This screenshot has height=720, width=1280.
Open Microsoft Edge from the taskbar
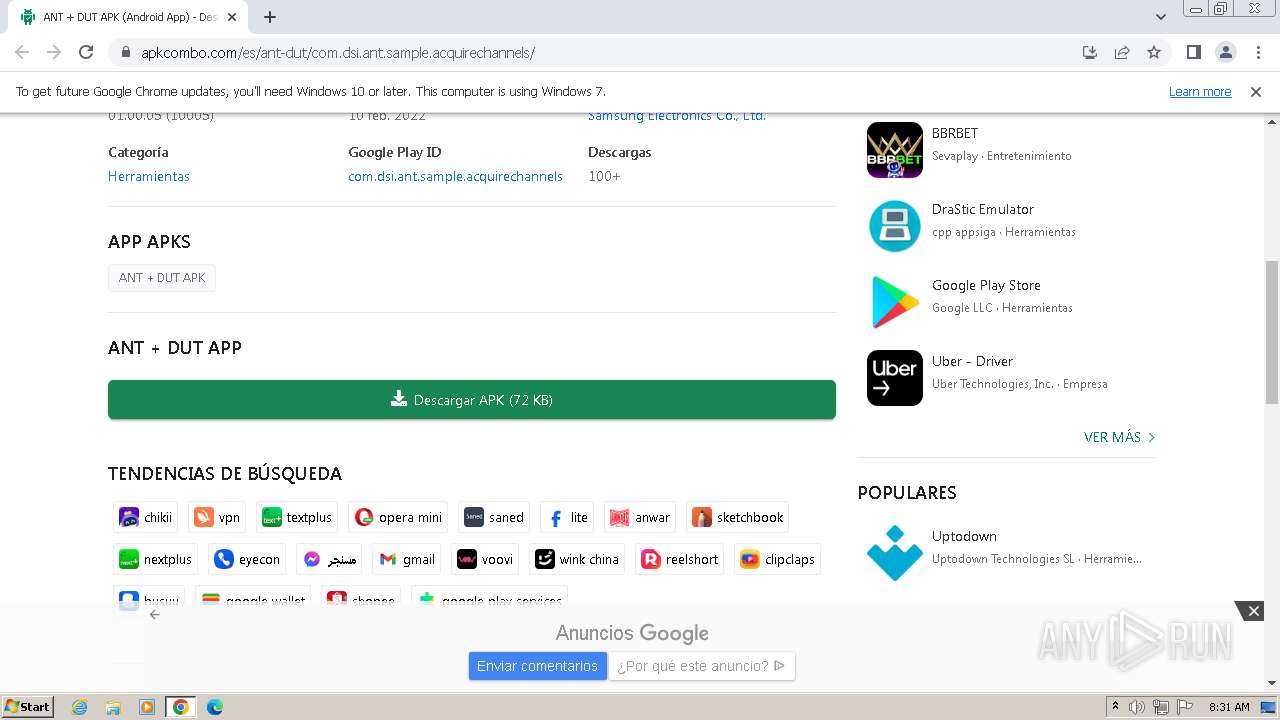click(x=215, y=707)
